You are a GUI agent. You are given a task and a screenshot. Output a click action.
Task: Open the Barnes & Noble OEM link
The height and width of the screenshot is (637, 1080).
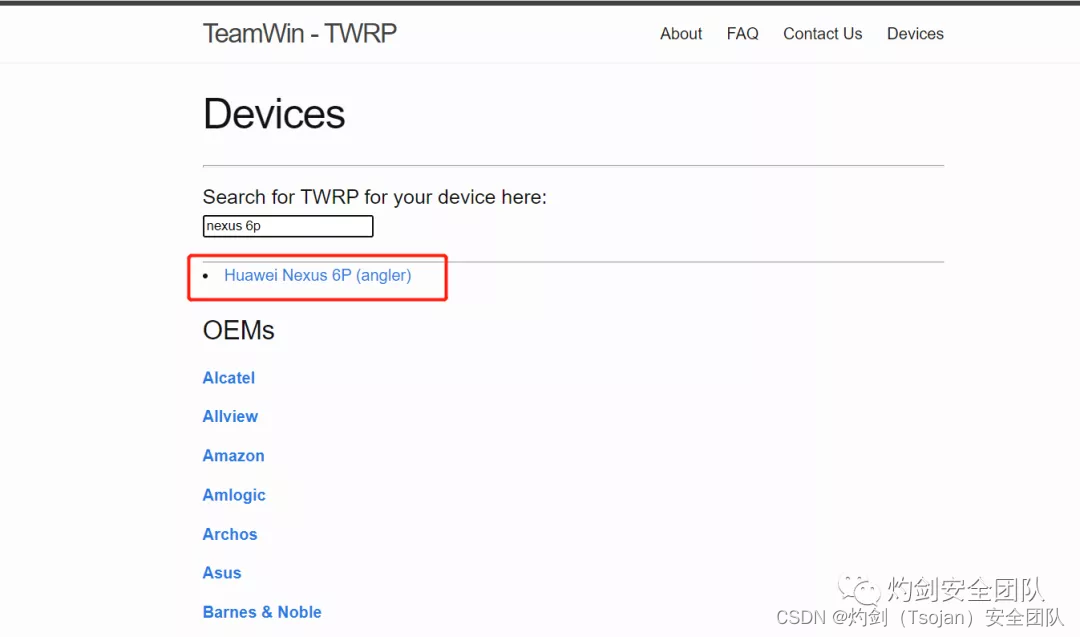[262, 612]
